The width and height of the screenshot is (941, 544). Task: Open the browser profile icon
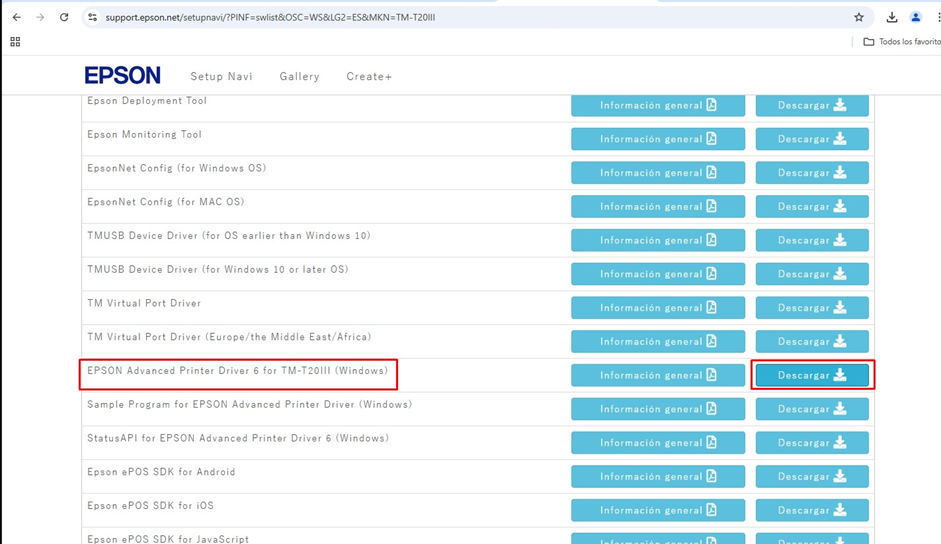click(915, 17)
